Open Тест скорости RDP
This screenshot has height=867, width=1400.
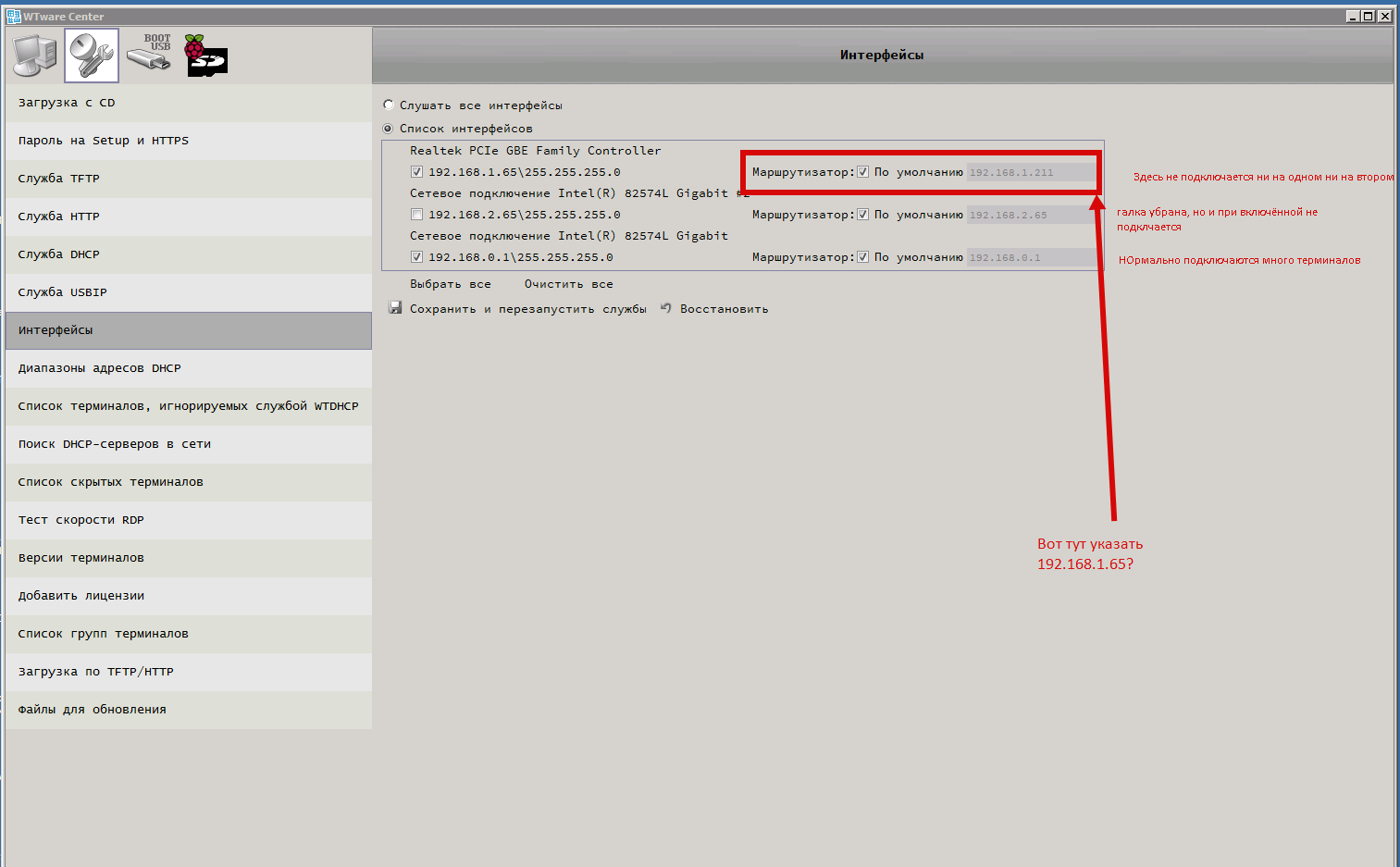coord(189,520)
